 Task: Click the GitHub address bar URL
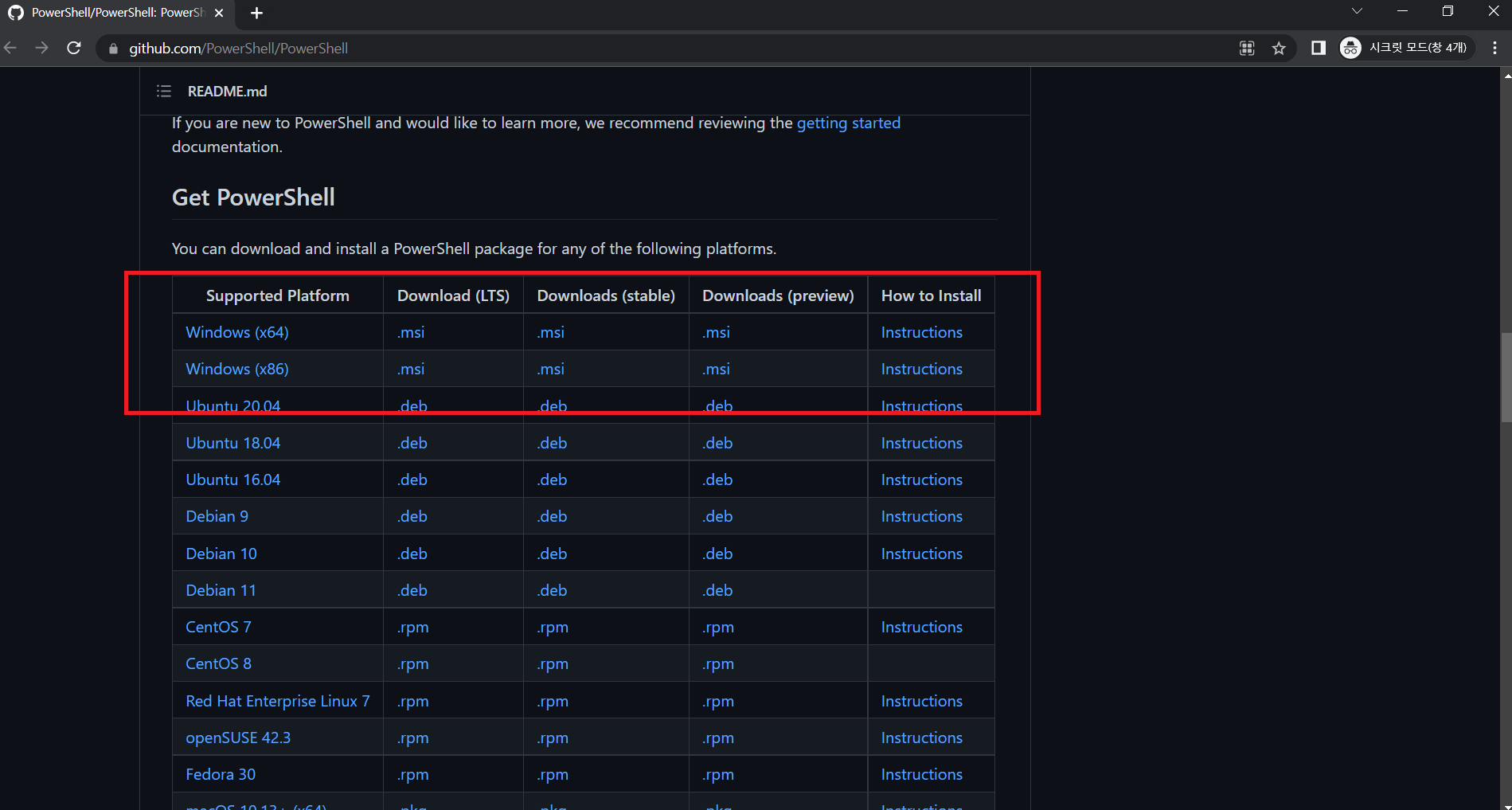[239, 49]
